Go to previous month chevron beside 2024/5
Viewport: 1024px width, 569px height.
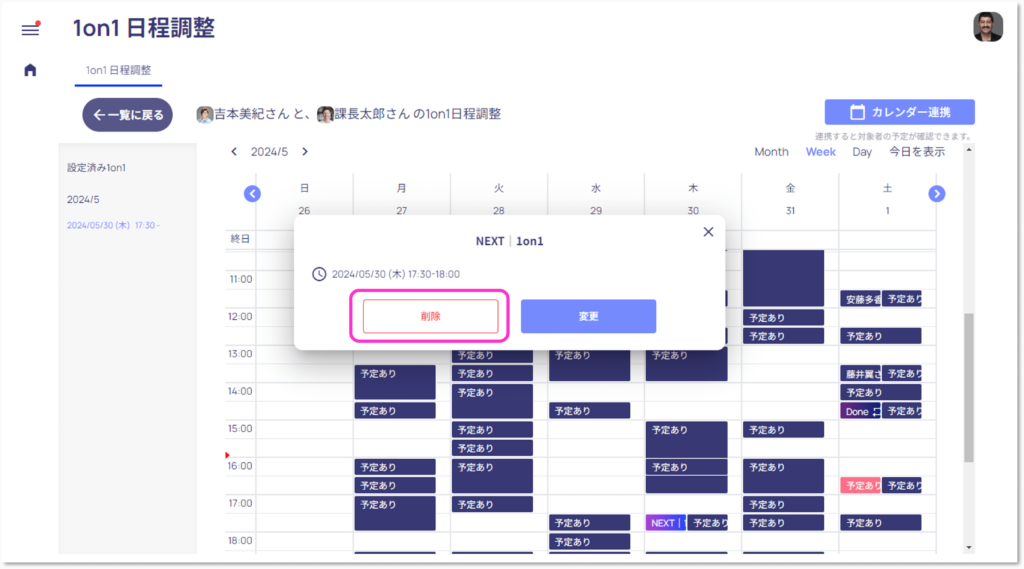[234, 152]
